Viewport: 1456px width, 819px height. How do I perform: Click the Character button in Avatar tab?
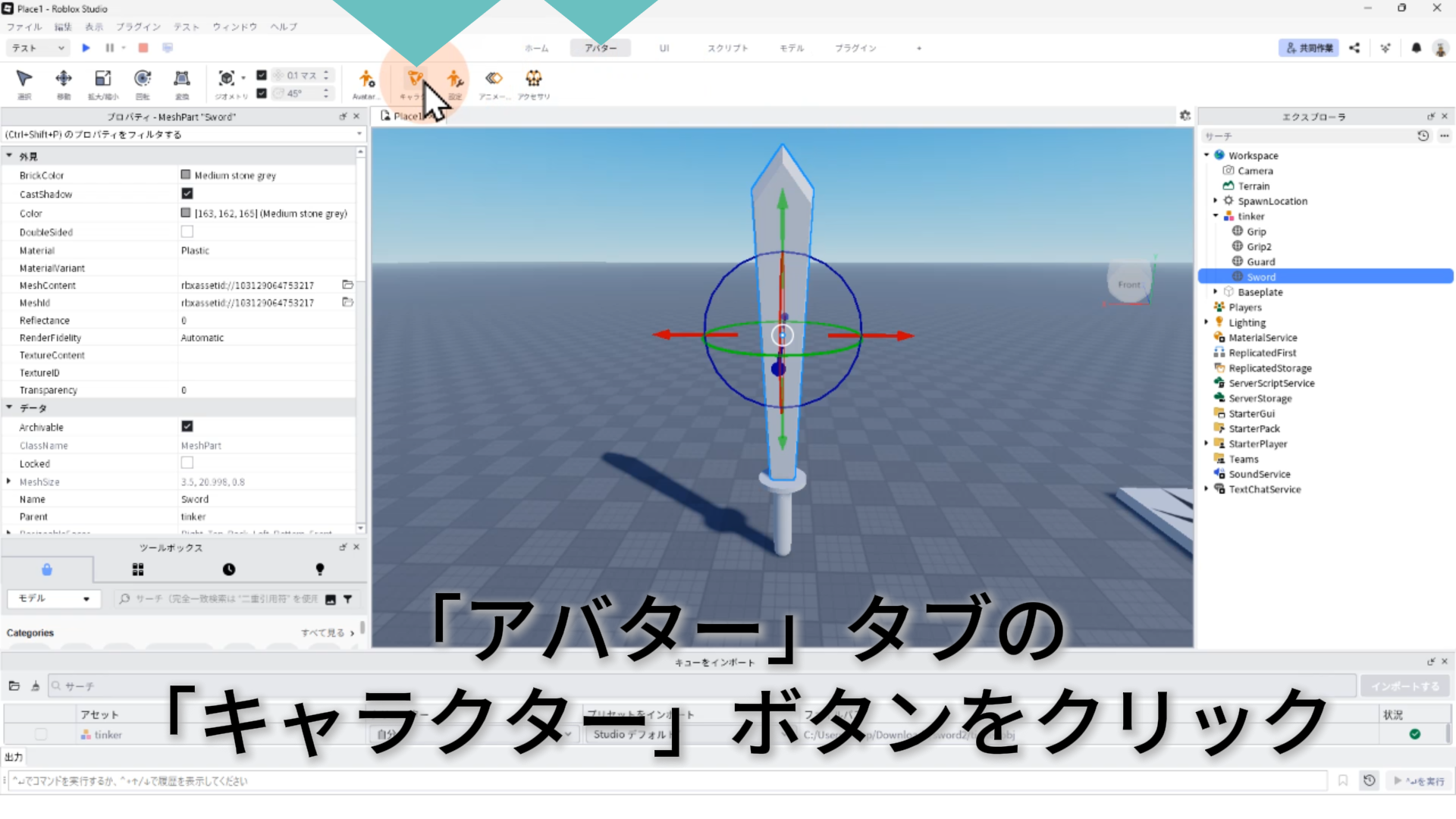coord(414,79)
